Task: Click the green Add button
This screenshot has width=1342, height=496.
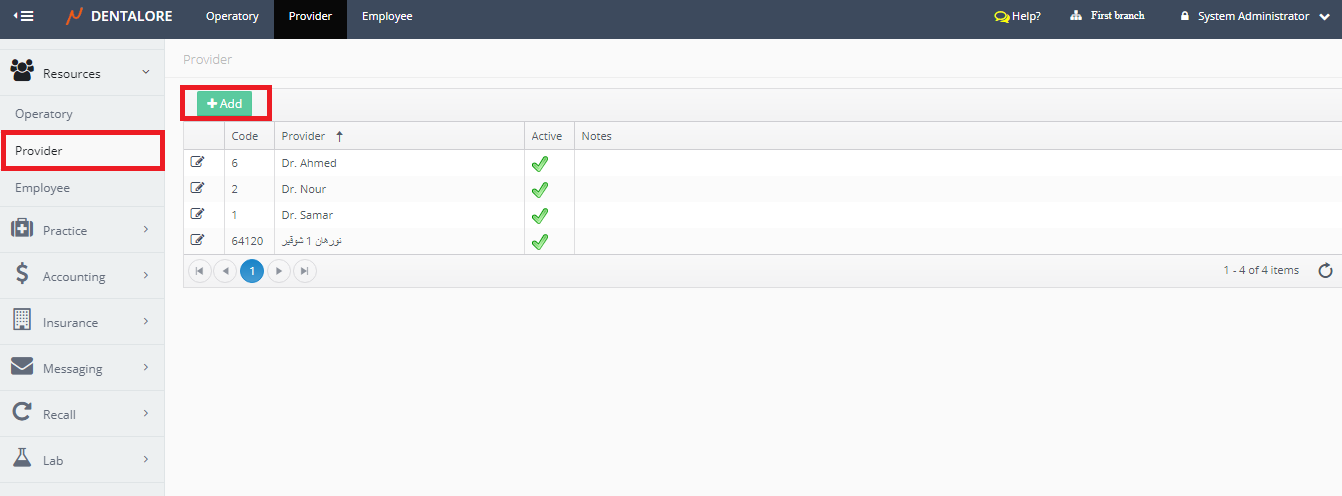Action: pos(224,104)
